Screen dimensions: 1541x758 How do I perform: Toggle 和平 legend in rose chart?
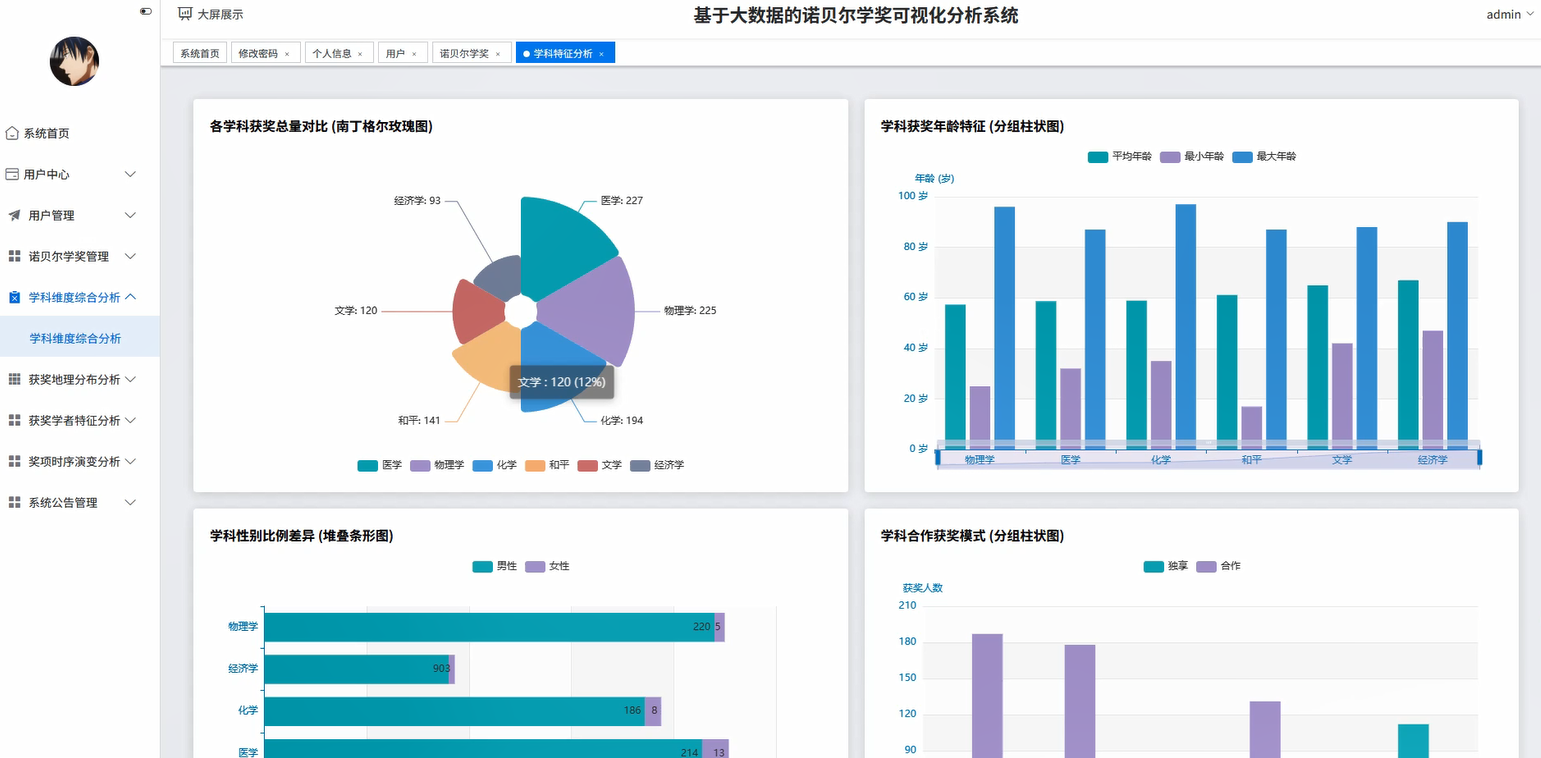pos(547,465)
